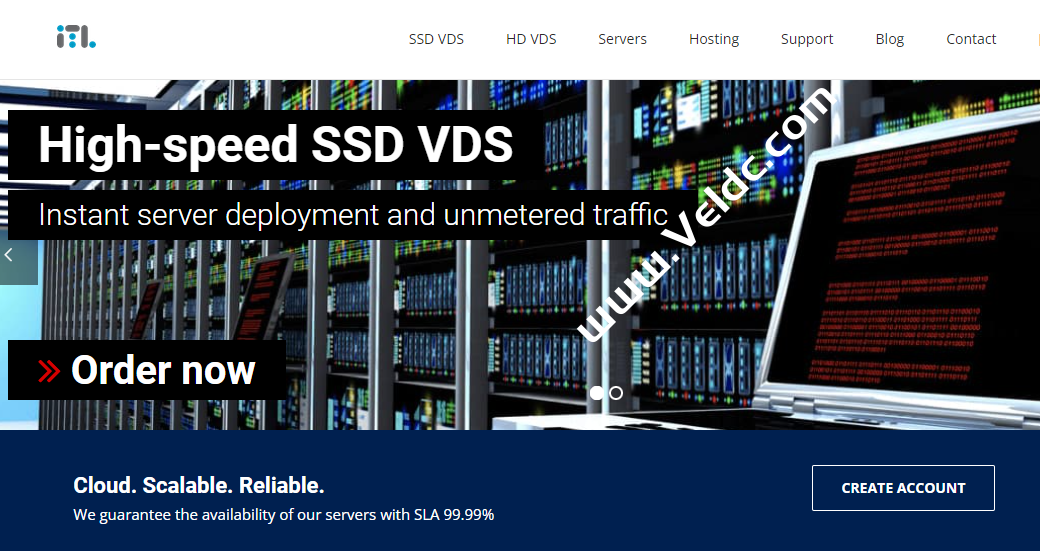Click the red double-chevron icon beside Order now

pyautogui.click(x=49, y=371)
